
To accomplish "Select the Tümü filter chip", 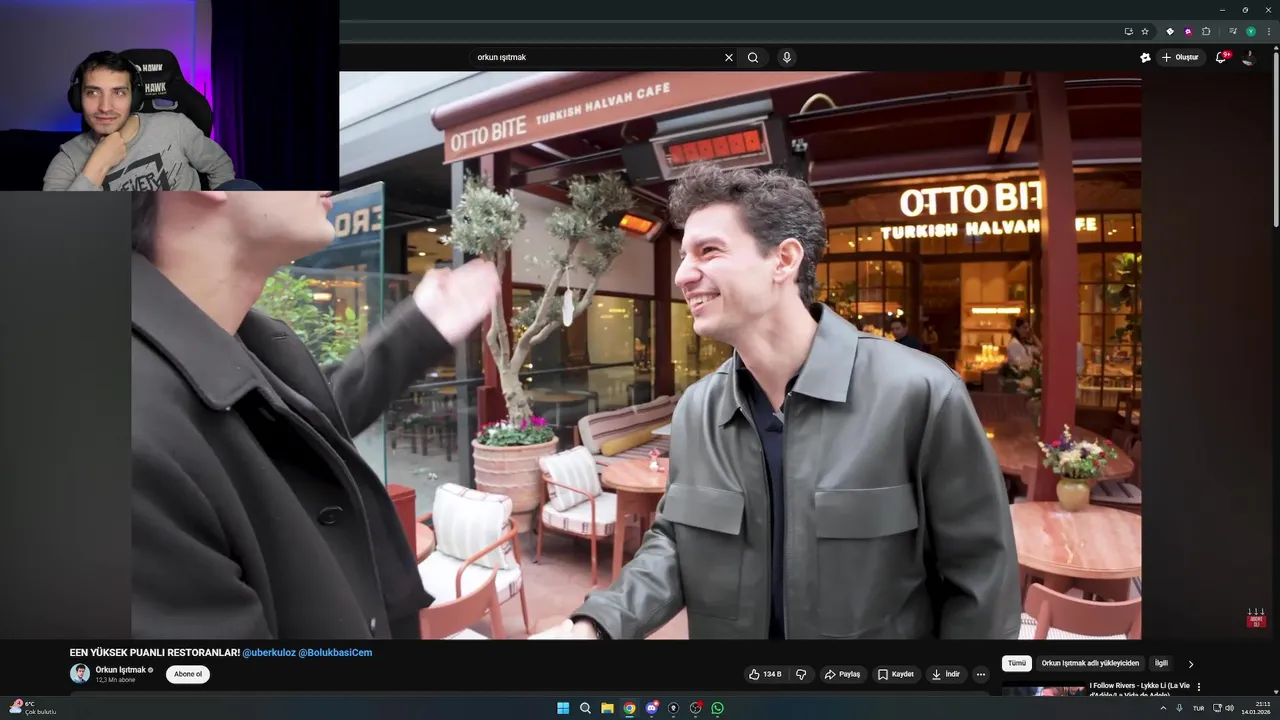I will click(x=1017, y=663).
